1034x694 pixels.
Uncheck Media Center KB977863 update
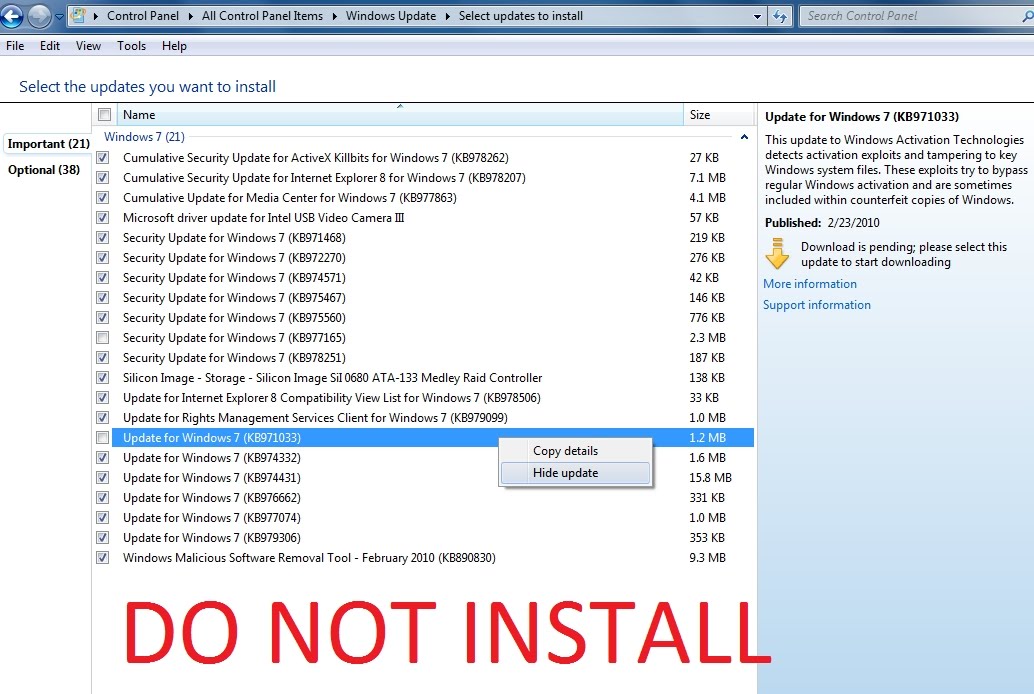pyautogui.click(x=102, y=197)
